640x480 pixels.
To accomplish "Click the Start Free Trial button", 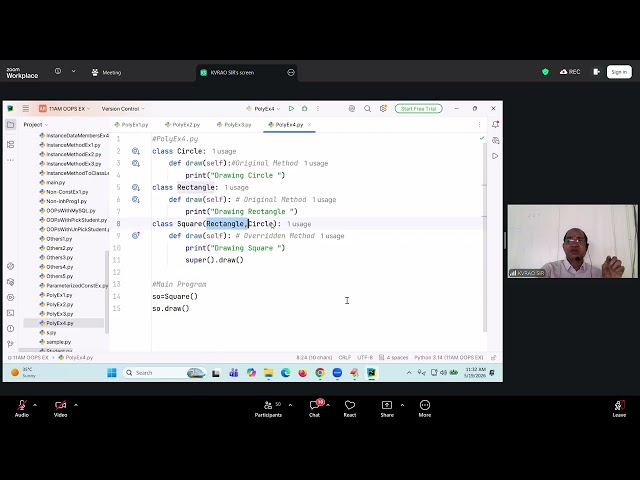I will [x=418, y=109].
